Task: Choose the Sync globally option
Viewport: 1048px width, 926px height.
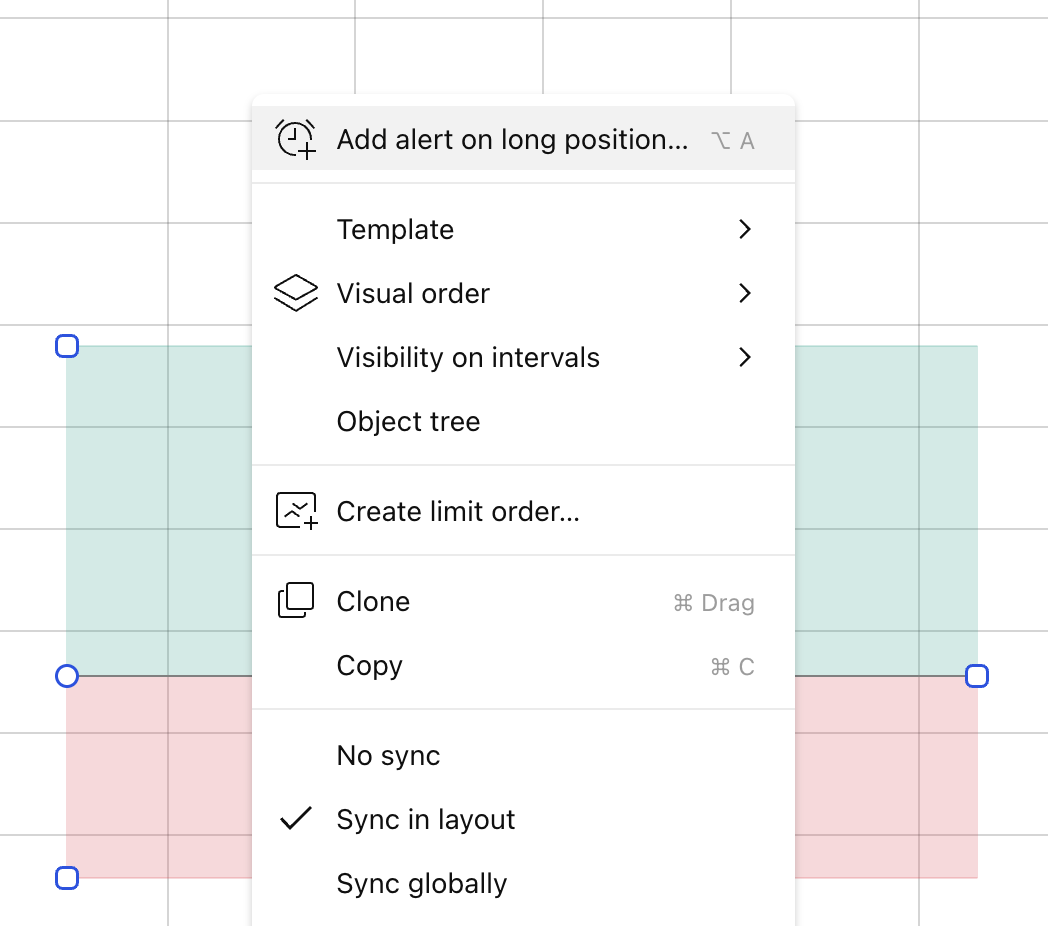Action: 523,883
